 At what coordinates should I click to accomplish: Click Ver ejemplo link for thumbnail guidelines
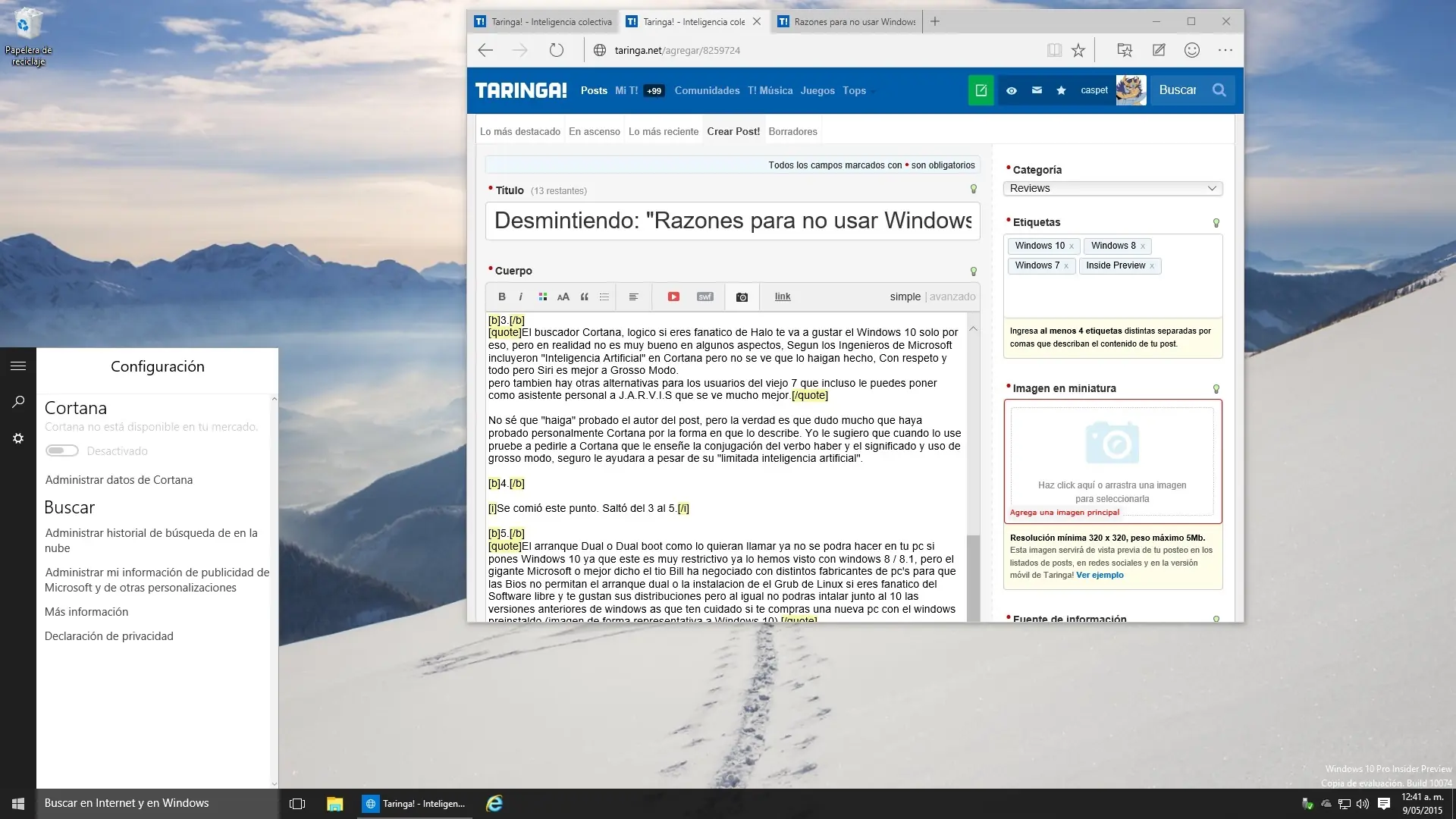pyautogui.click(x=1100, y=575)
